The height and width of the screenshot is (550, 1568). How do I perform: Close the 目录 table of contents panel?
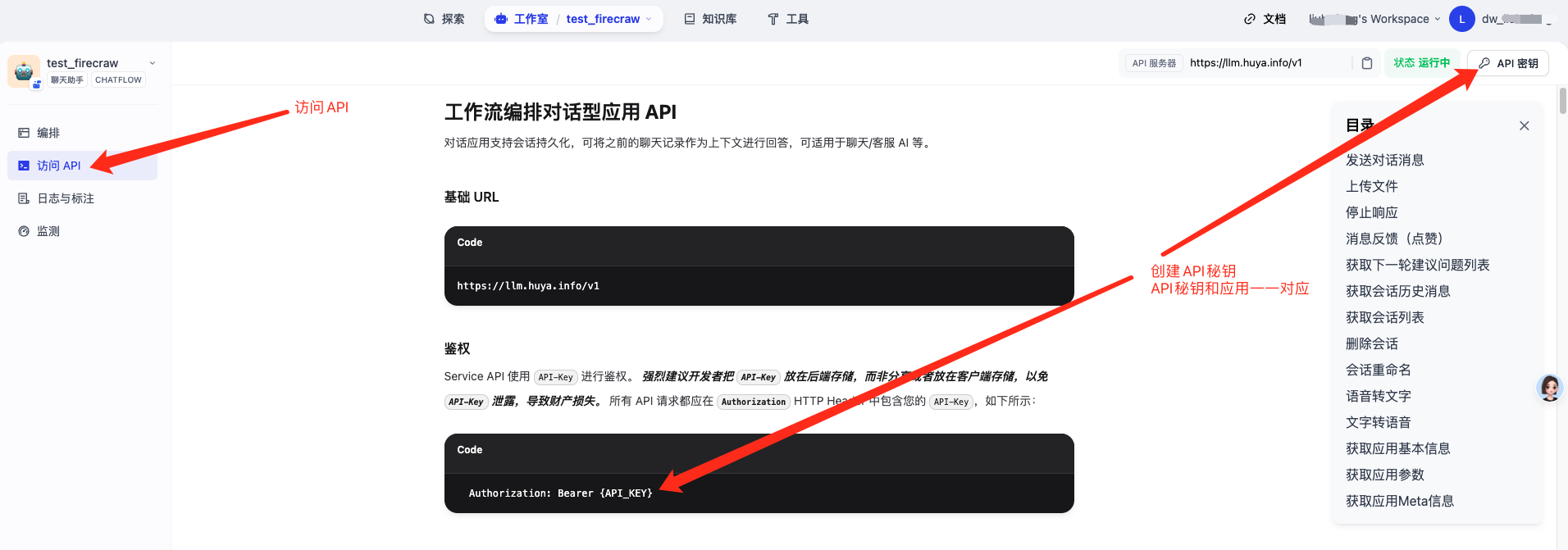[x=1524, y=125]
